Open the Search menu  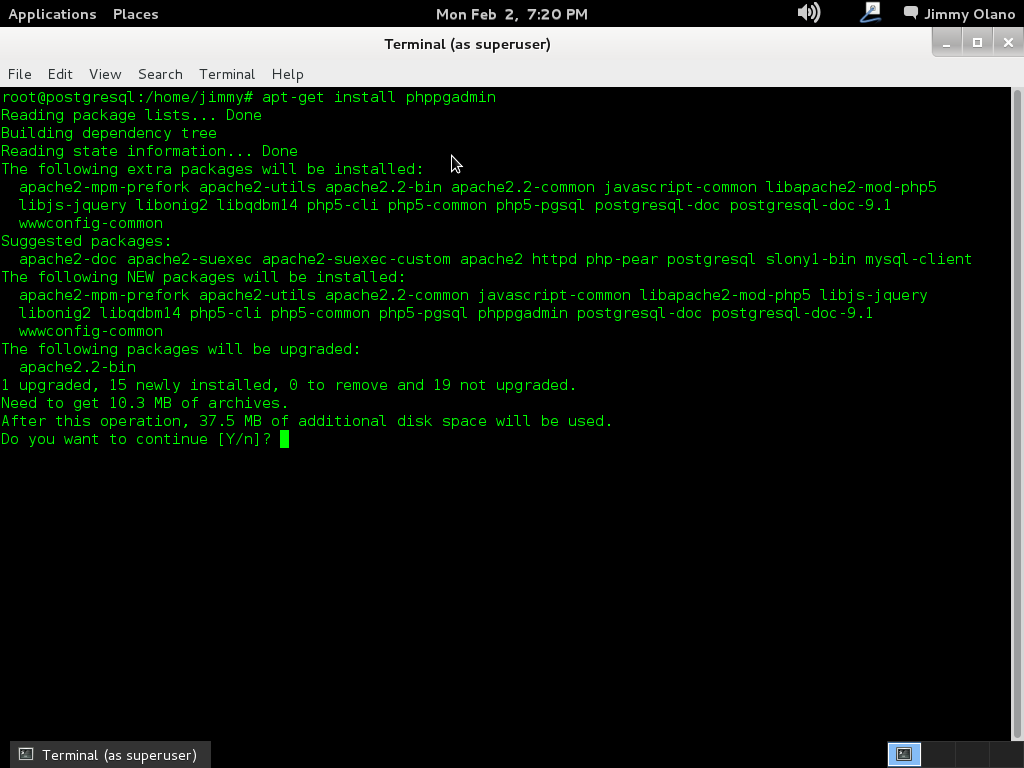(160, 74)
